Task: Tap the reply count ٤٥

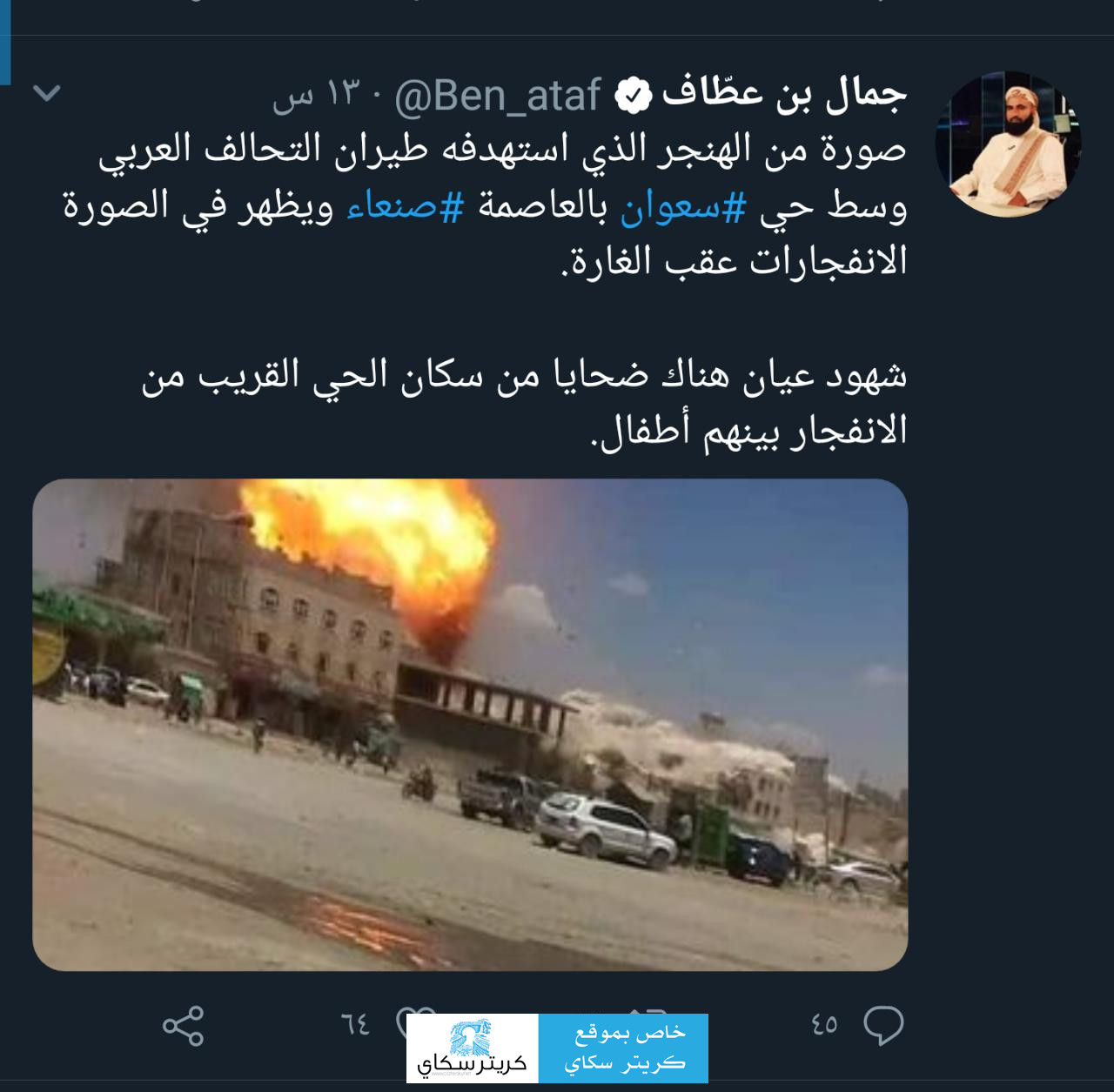Action: point(824,1025)
